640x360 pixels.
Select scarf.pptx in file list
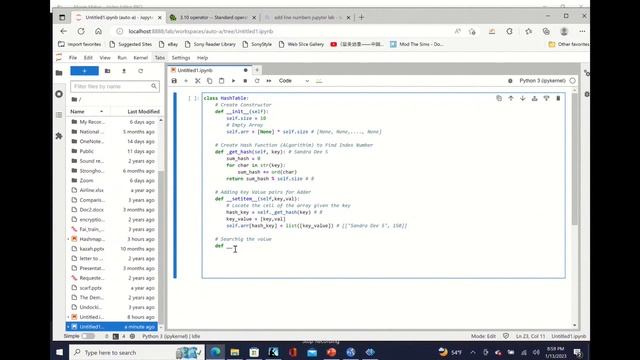click(111, 288)
